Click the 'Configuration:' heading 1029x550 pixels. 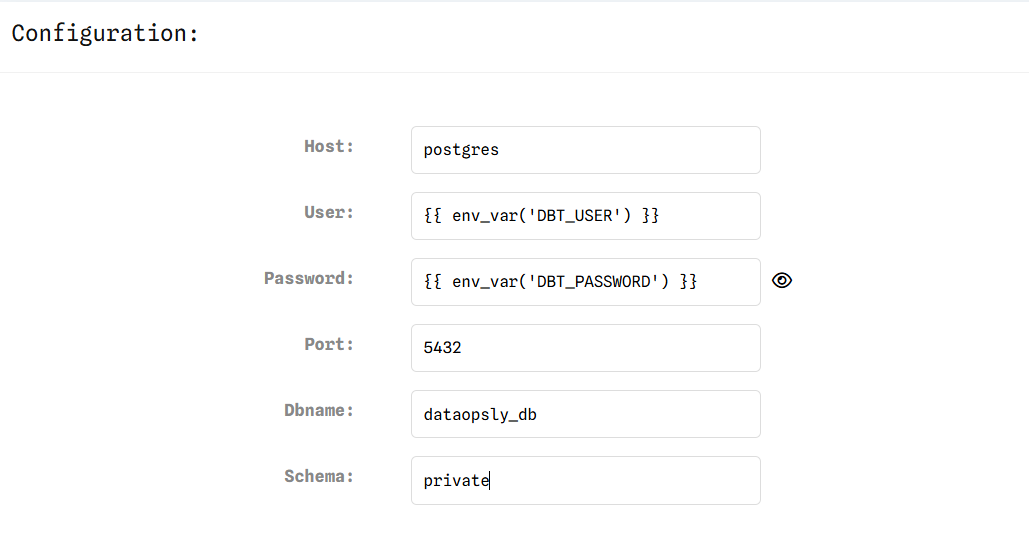click(105, 33)
